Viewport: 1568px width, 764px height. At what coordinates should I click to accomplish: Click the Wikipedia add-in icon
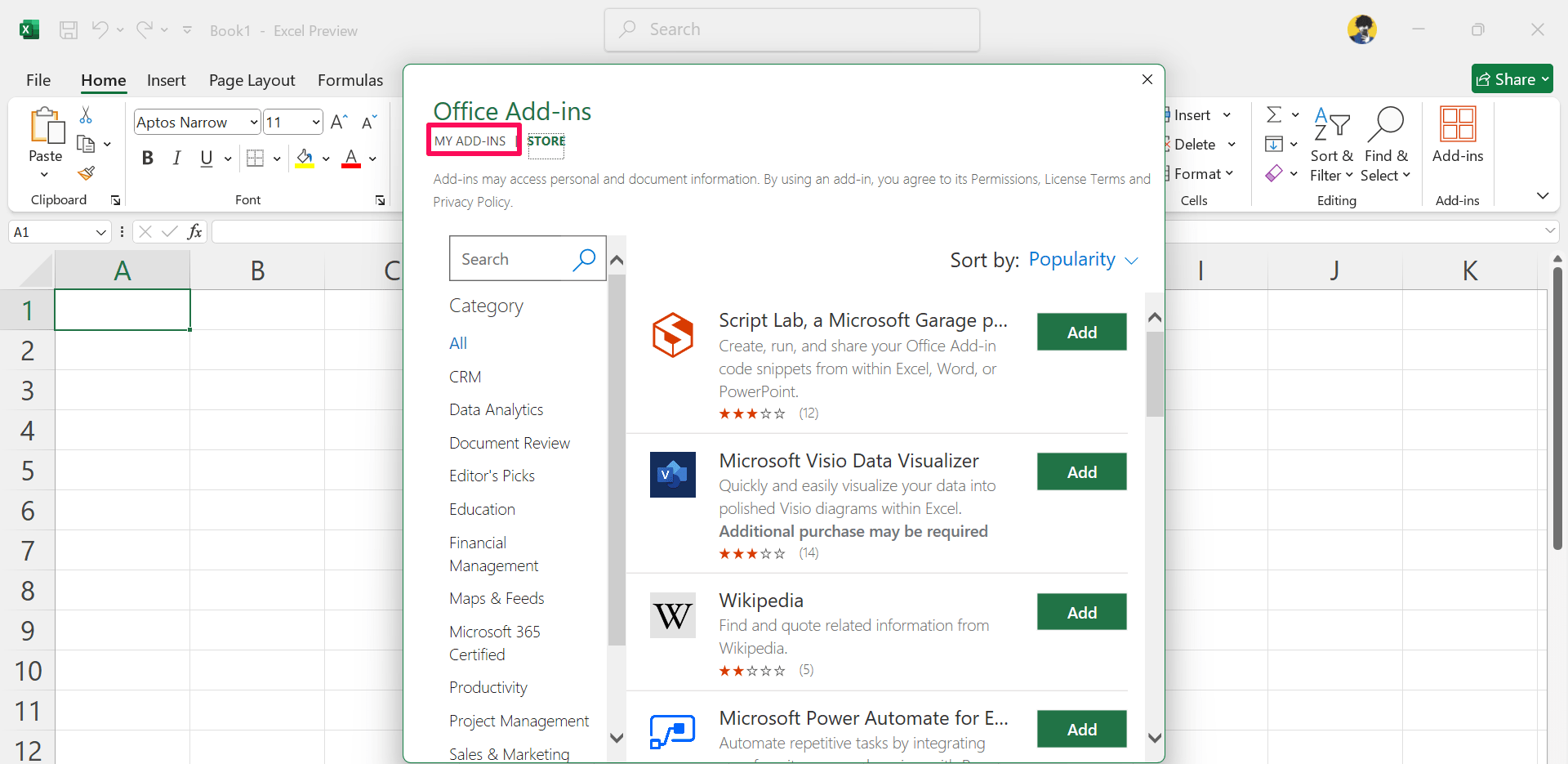(x=673, y=615)
